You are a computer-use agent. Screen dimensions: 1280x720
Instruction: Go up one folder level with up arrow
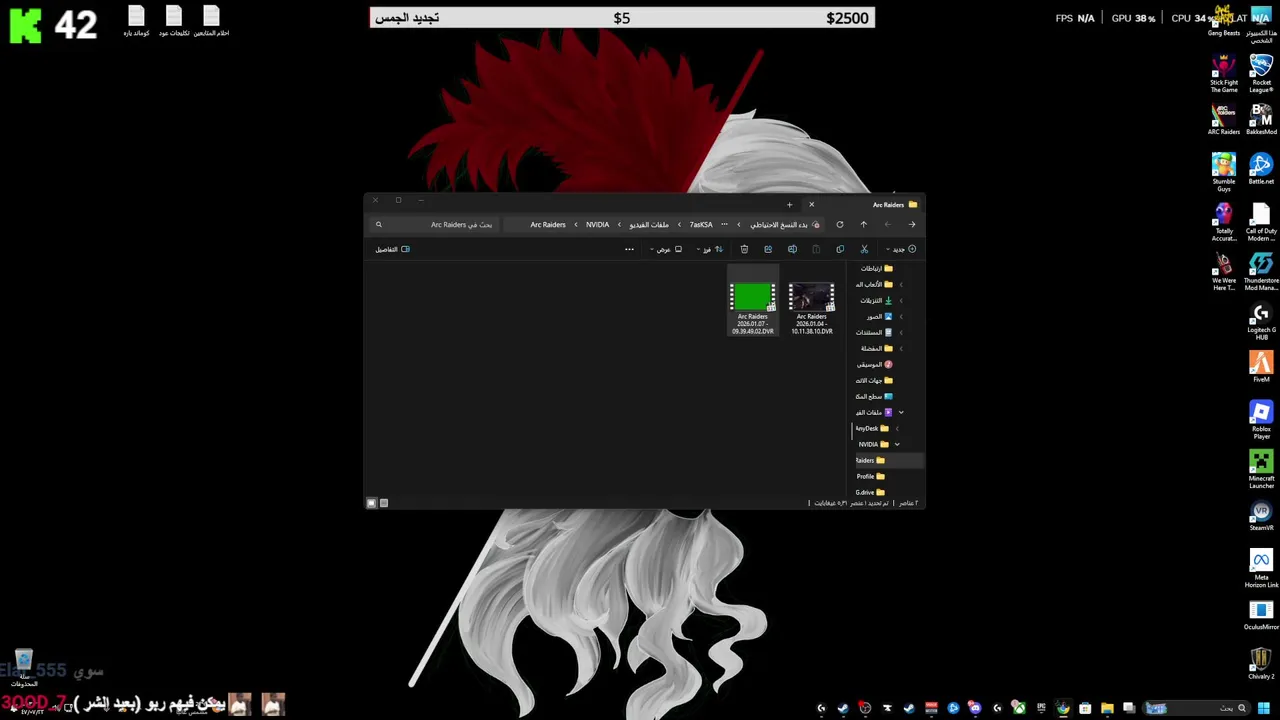pyautogui.click(x=864, y=224)
